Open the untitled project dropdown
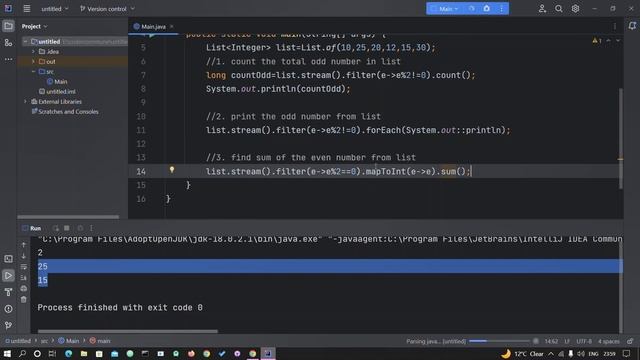This screenshot has height=360, width=640. [55, 9]
